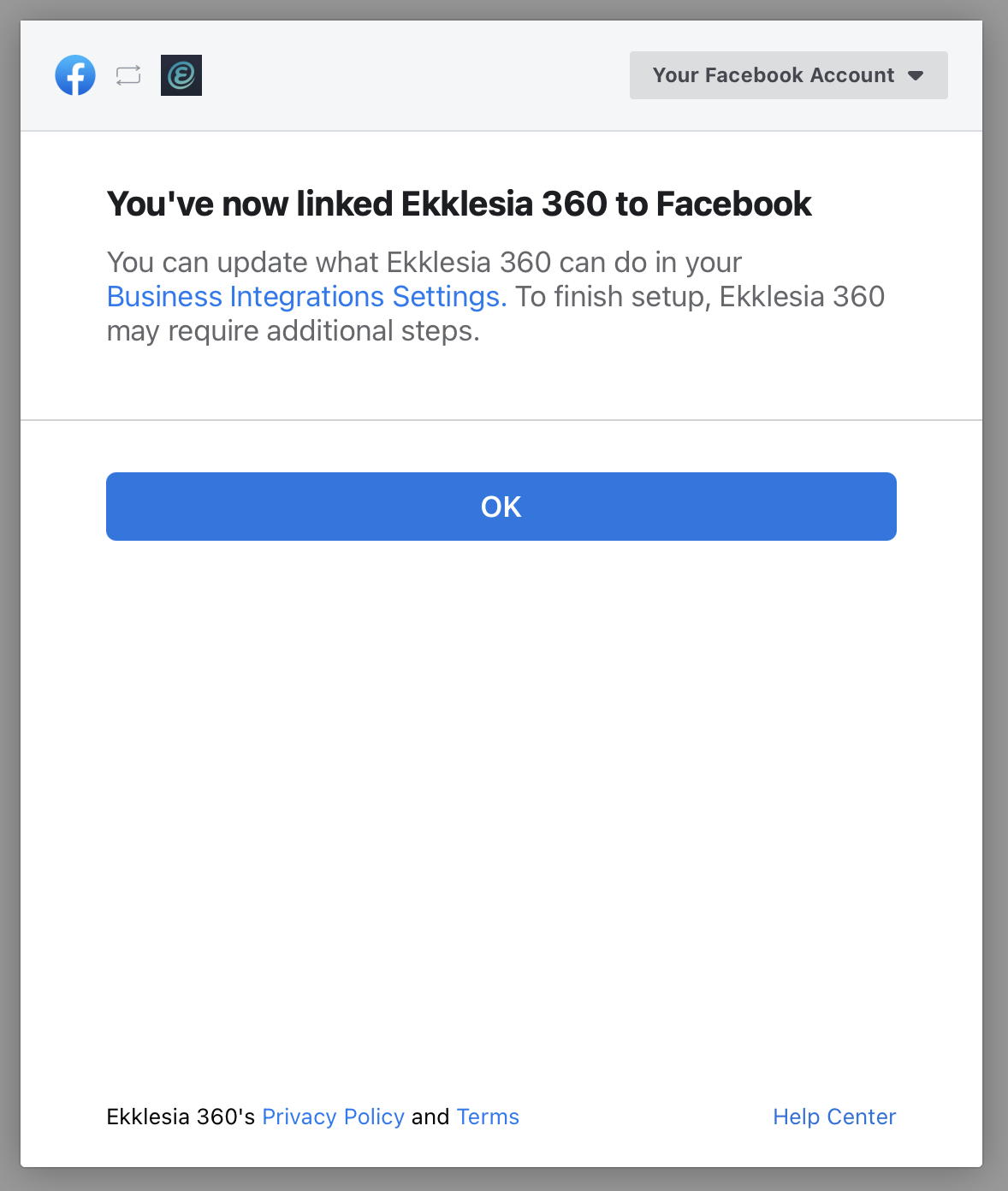Click the Ekklesia 360 app logo
This screenshot has width=1008, height=1191.
pyautogui.click(x=181, y=75)
